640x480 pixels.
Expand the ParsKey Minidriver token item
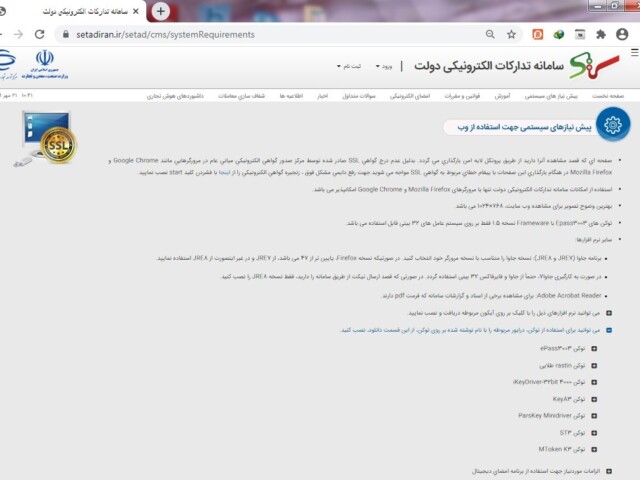coord(593,416)
